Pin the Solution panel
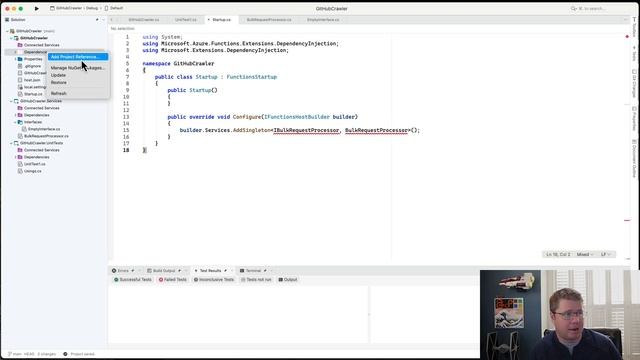Viewport: 640px width, 360px height. point(97,20)
